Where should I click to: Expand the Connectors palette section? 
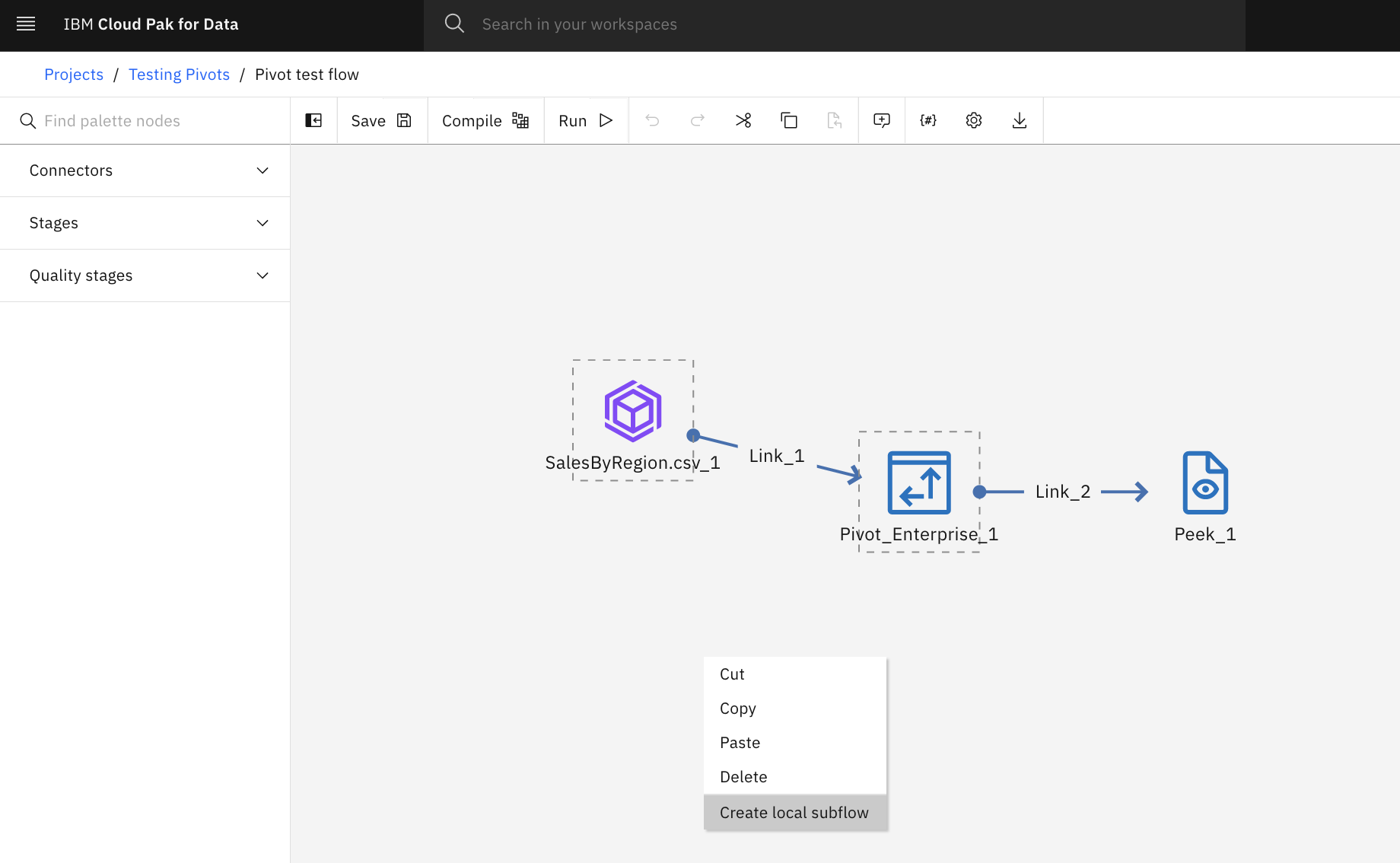[x=145, y=170]
